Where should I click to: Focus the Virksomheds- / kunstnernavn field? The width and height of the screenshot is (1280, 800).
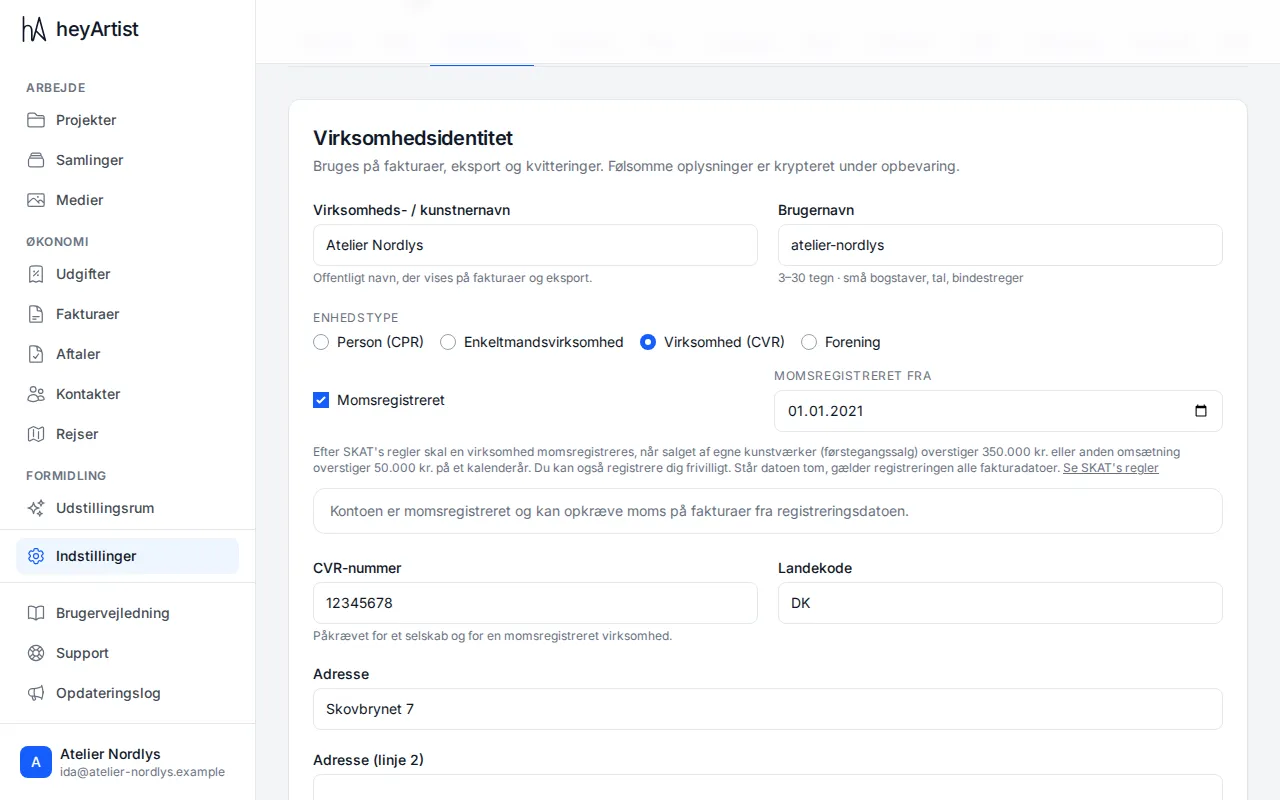pyautogui.click(x=535, y=245)
